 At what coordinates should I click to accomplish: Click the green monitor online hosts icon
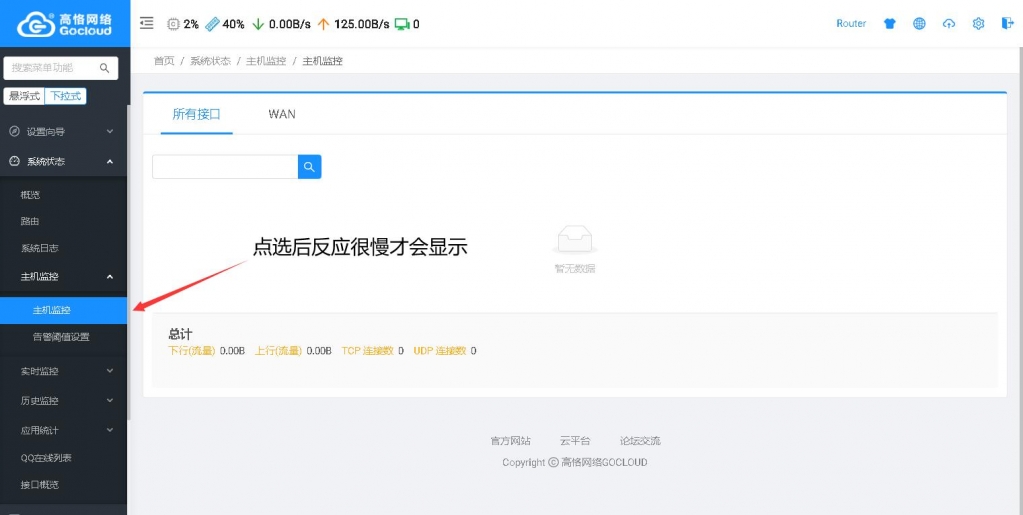click(402, 24)
